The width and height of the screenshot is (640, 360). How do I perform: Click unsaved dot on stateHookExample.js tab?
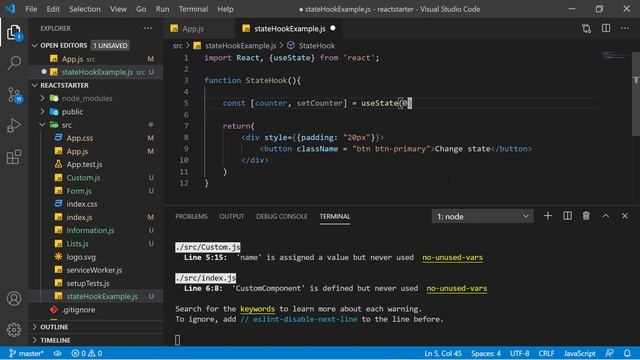(x=333, y=28)
